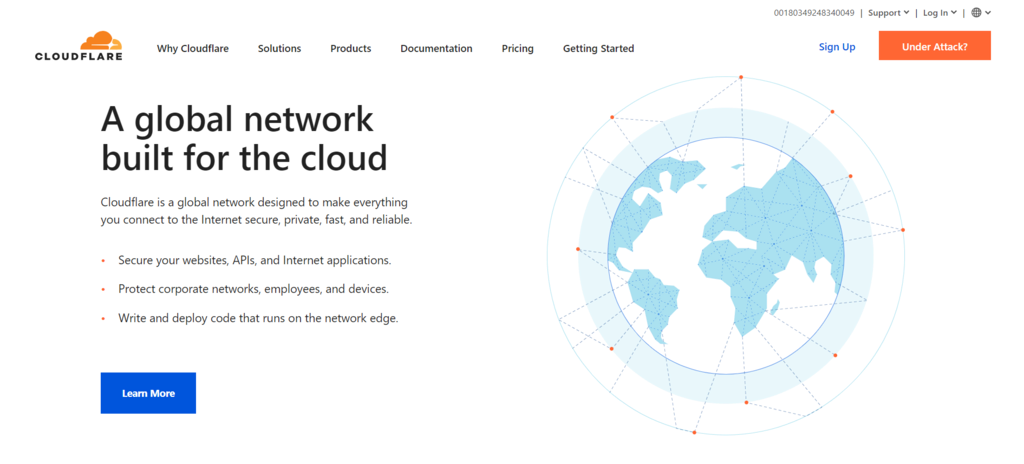Click the CLOUDFLARE wordmark text
This screenshot has width=1024, height=464.
[79, 56]
